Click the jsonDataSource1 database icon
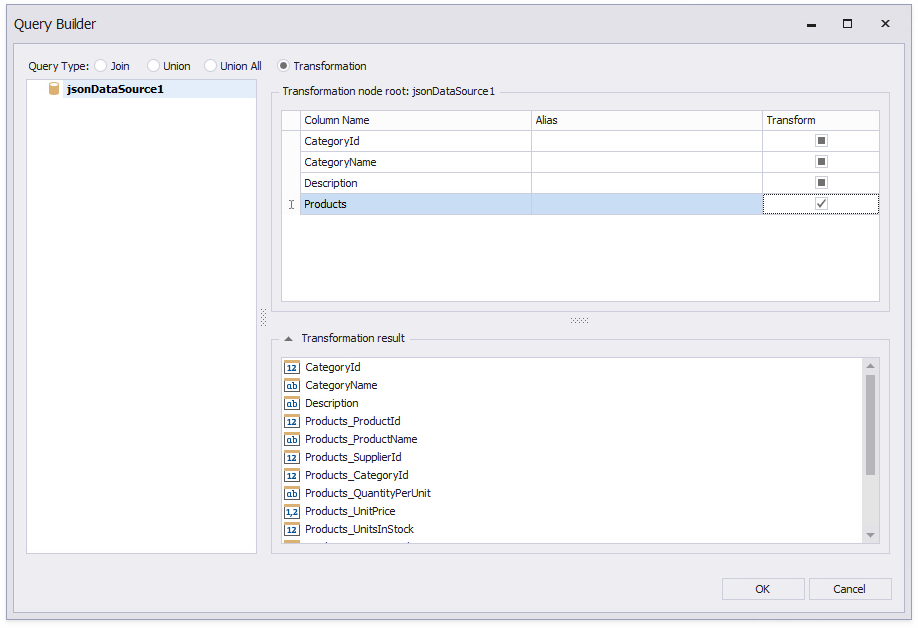The height and width of the screenshot is (628, 918). (54, 88)
